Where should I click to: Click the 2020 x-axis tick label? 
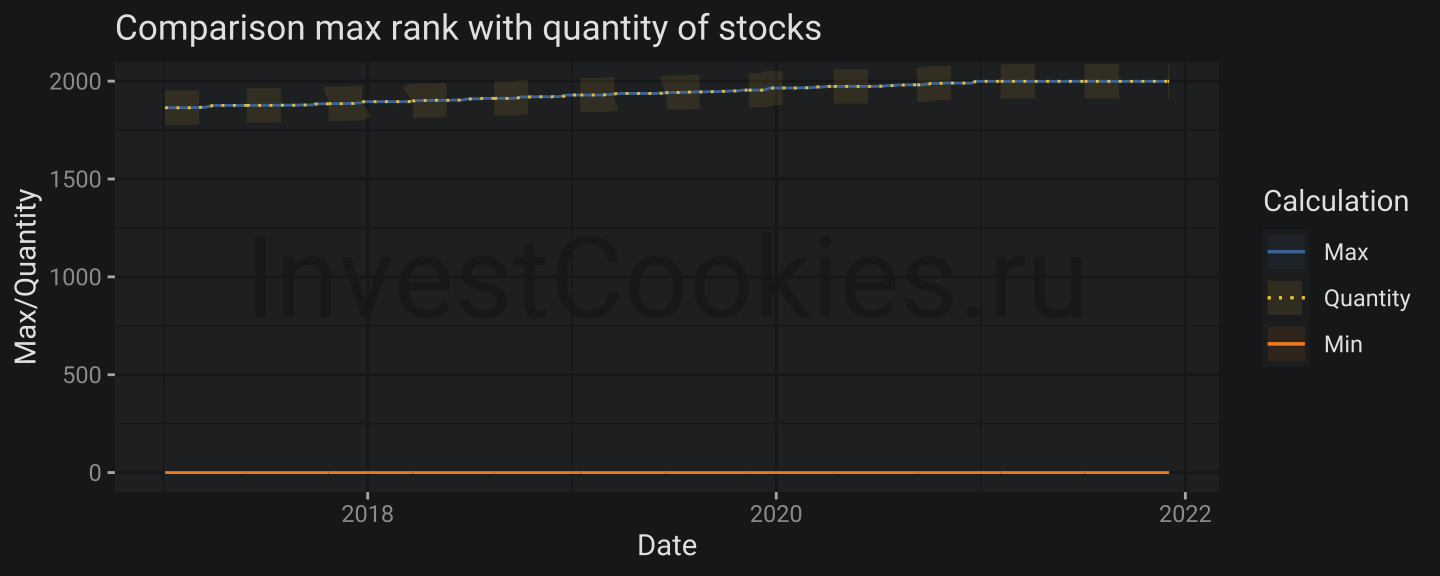pyautogui.click(x=776, y=514)
